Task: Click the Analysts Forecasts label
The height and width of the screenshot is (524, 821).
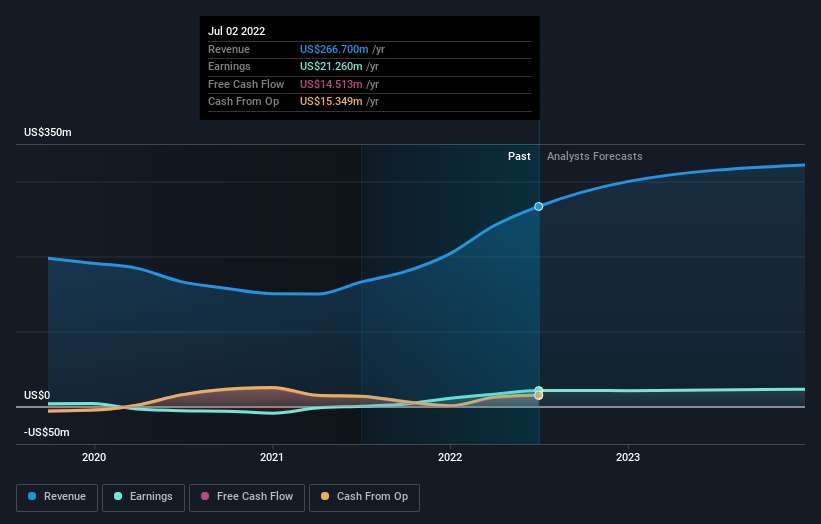Action: pyautogui.click(x=595, y=157)
